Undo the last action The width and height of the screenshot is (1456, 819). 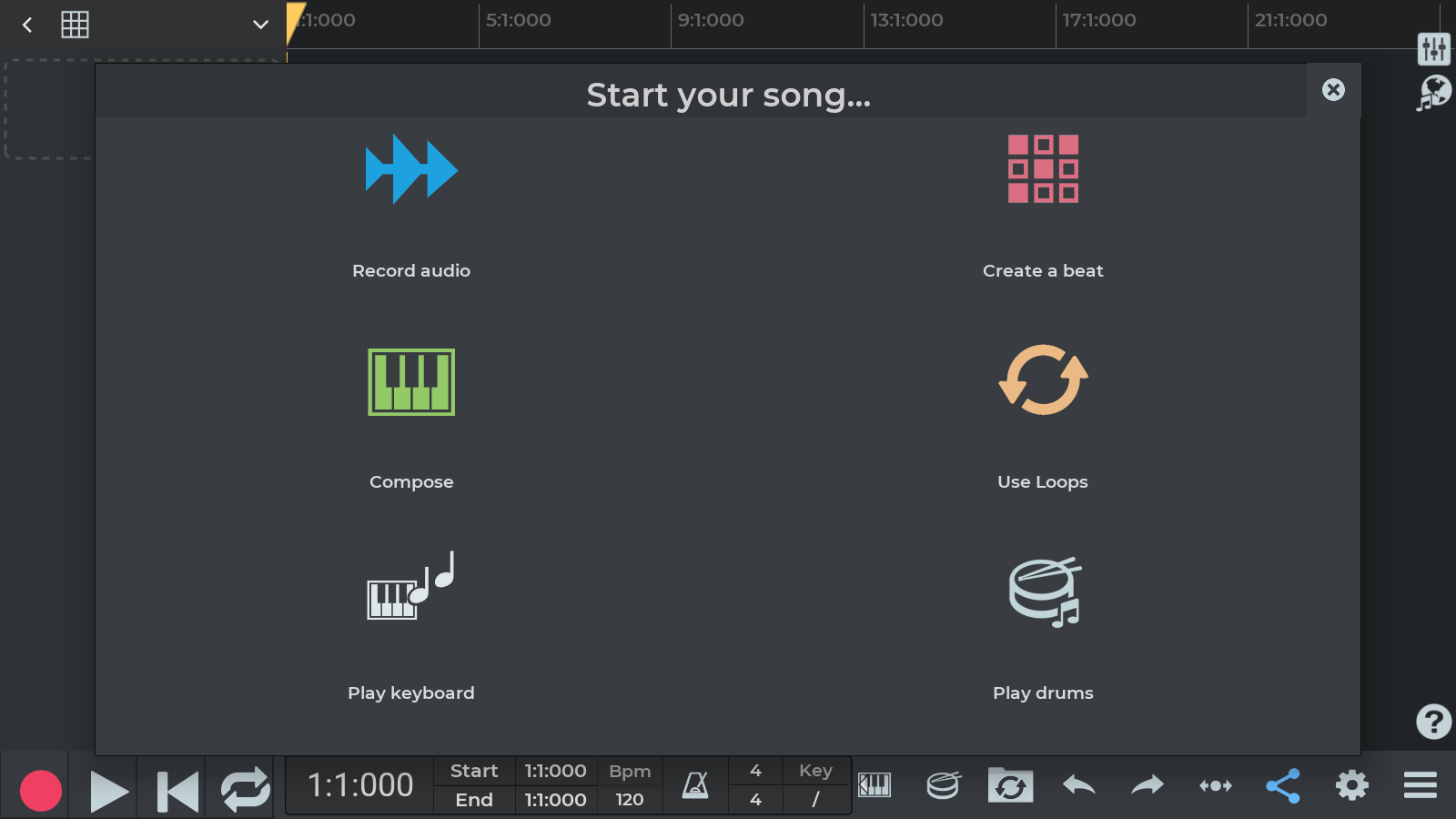pyautogui.click(x=1079, y=784)
